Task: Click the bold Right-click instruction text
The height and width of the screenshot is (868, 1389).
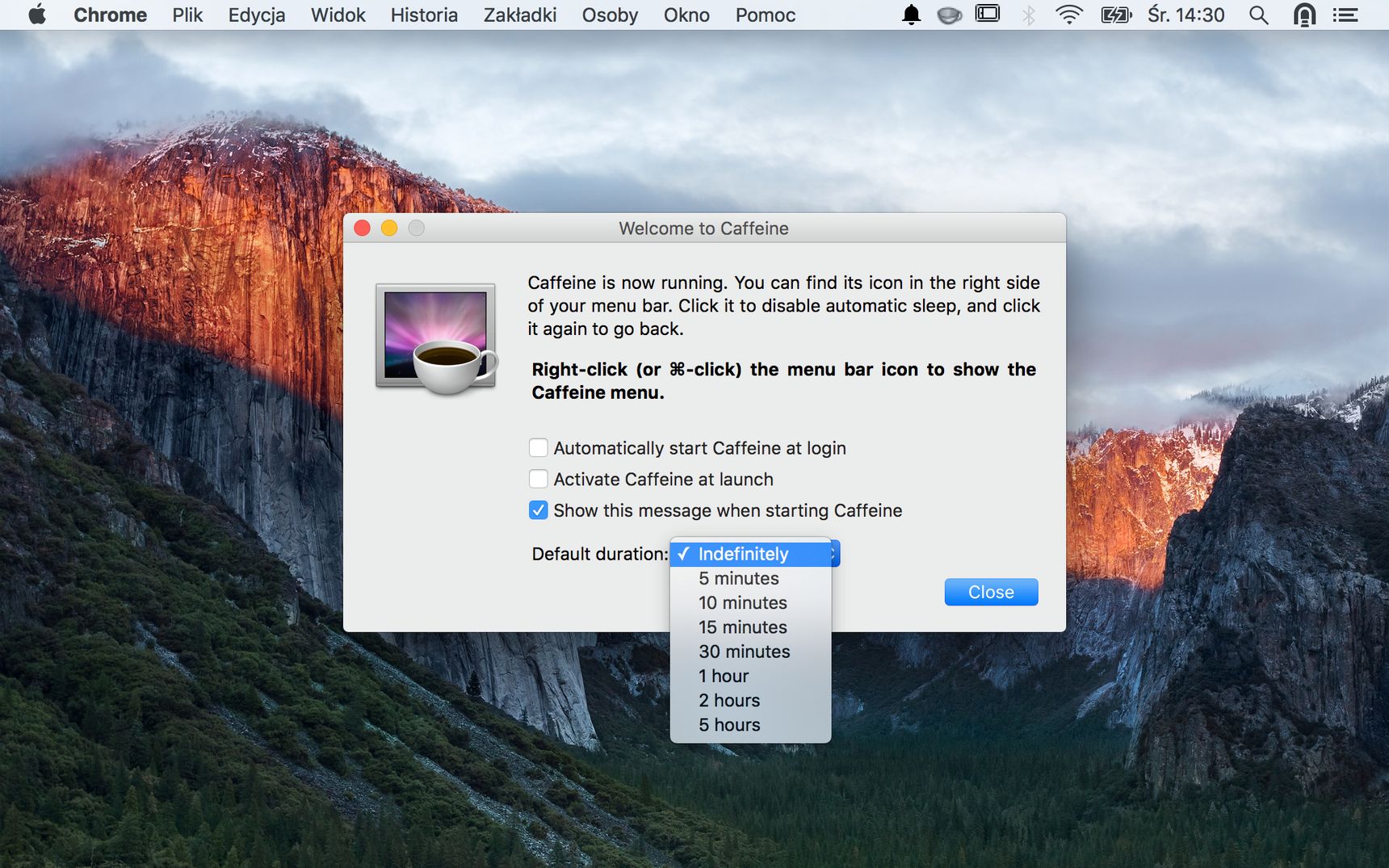Action: (x=783, y=381)
